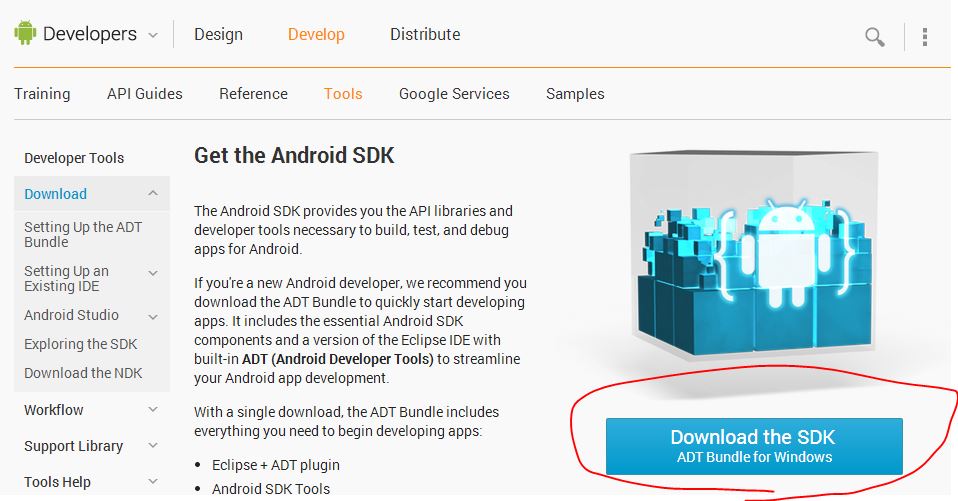
Task: Open the Develop tab
Action: pos(316,35)
